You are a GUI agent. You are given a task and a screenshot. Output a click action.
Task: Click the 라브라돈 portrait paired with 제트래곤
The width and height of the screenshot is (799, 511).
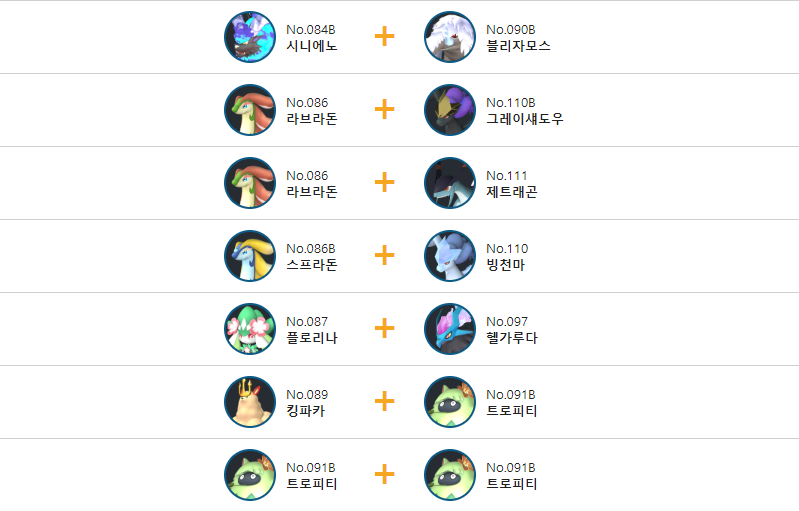click(250, 182)
